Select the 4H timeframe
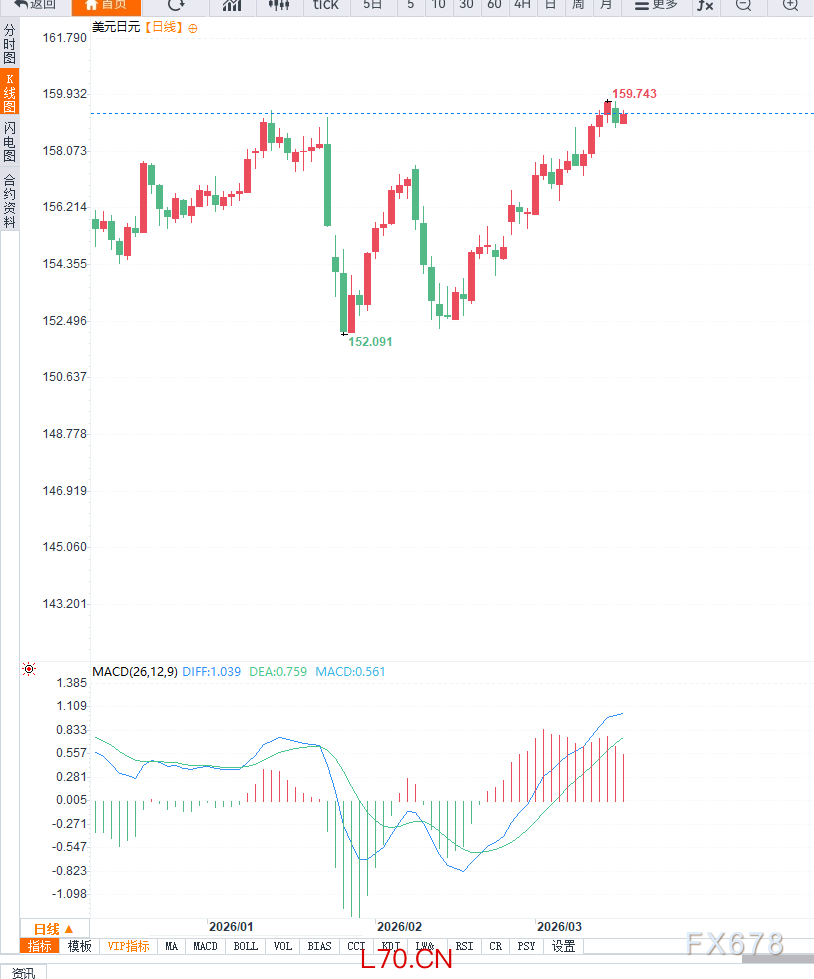This screenshot has width=814, height=979. [x=522, y=5]
